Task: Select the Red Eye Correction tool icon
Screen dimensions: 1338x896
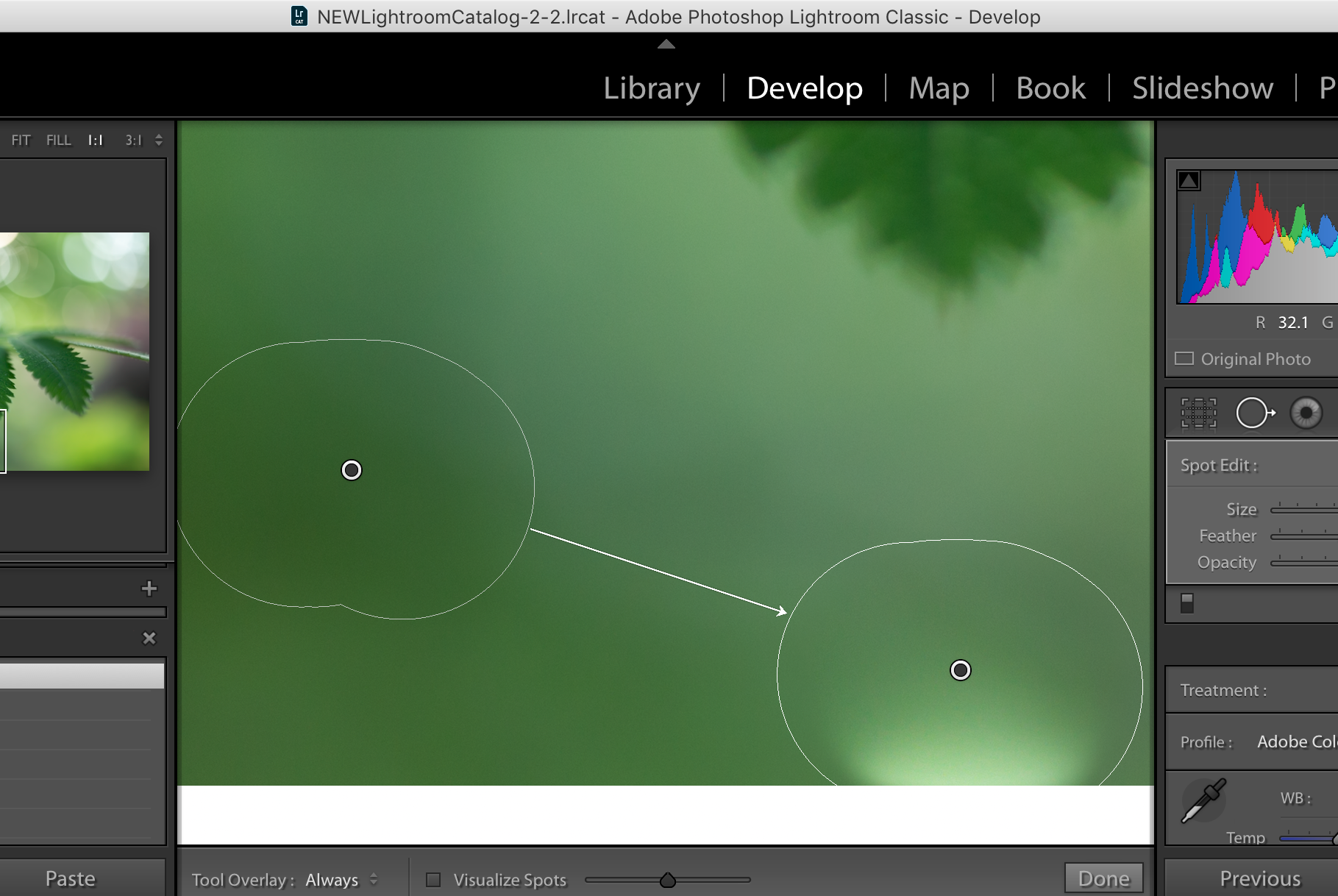Action: pos(1306,413)
